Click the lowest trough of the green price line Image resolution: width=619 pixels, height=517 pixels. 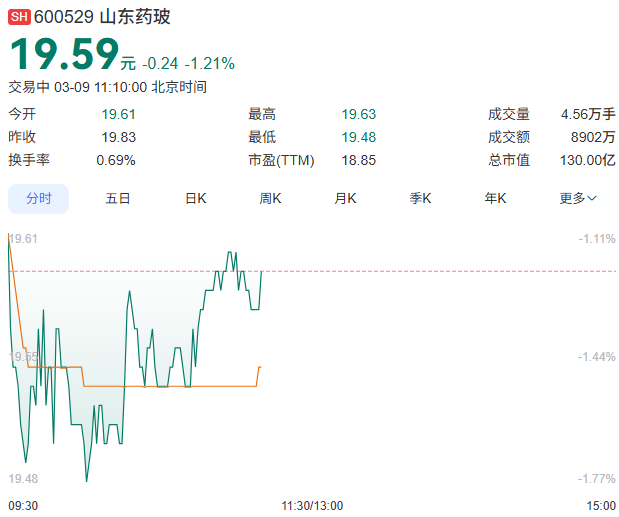(x=86, y=481)
